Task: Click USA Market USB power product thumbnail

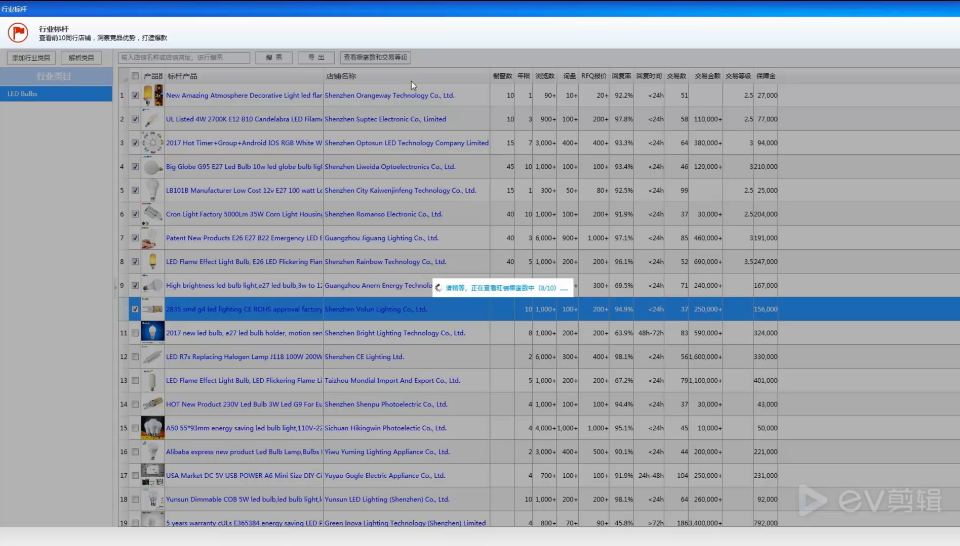Action: (152, 475)
